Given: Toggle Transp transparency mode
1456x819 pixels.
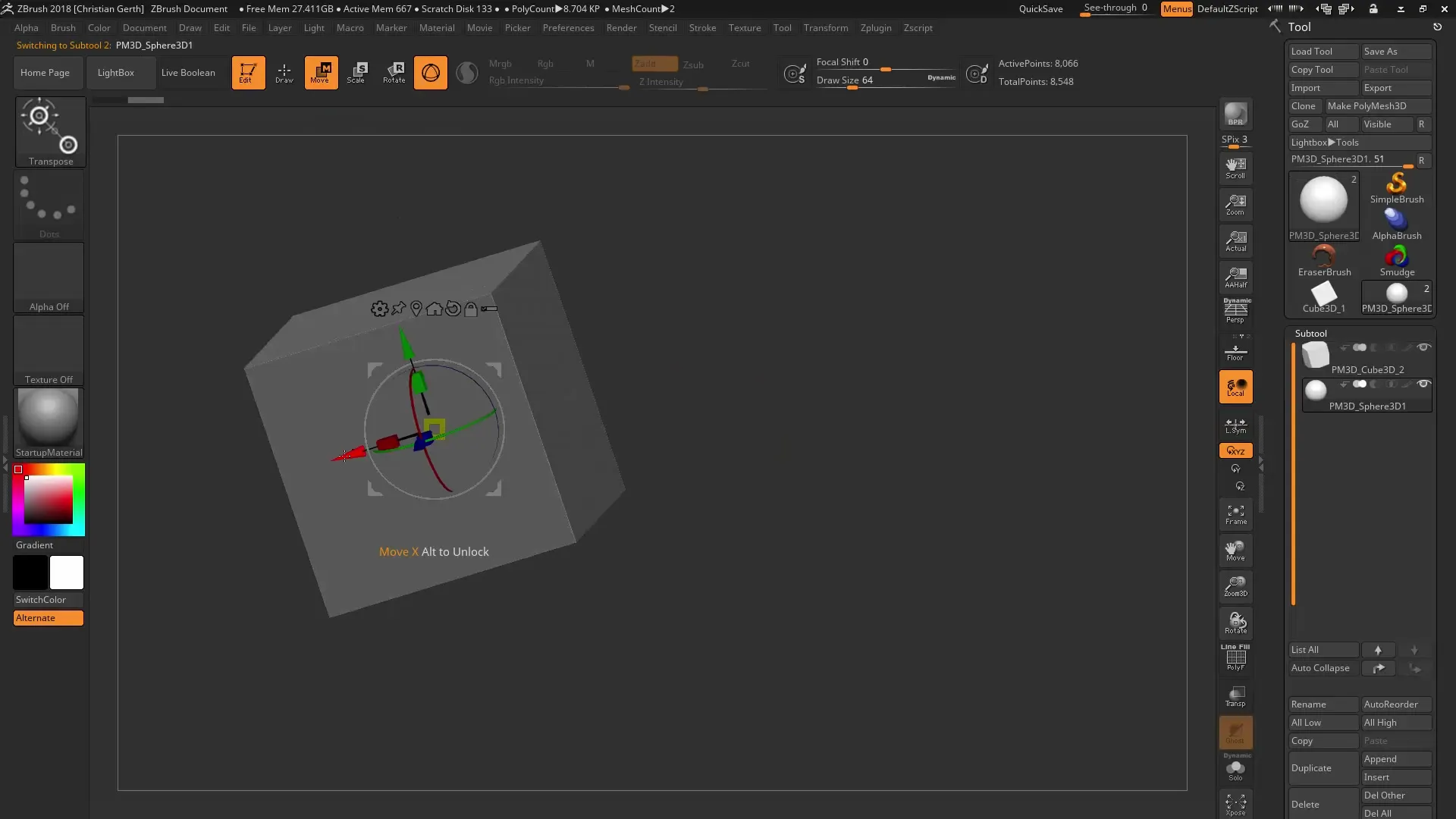Looking at the screenshot, I should click(1235, 695).
